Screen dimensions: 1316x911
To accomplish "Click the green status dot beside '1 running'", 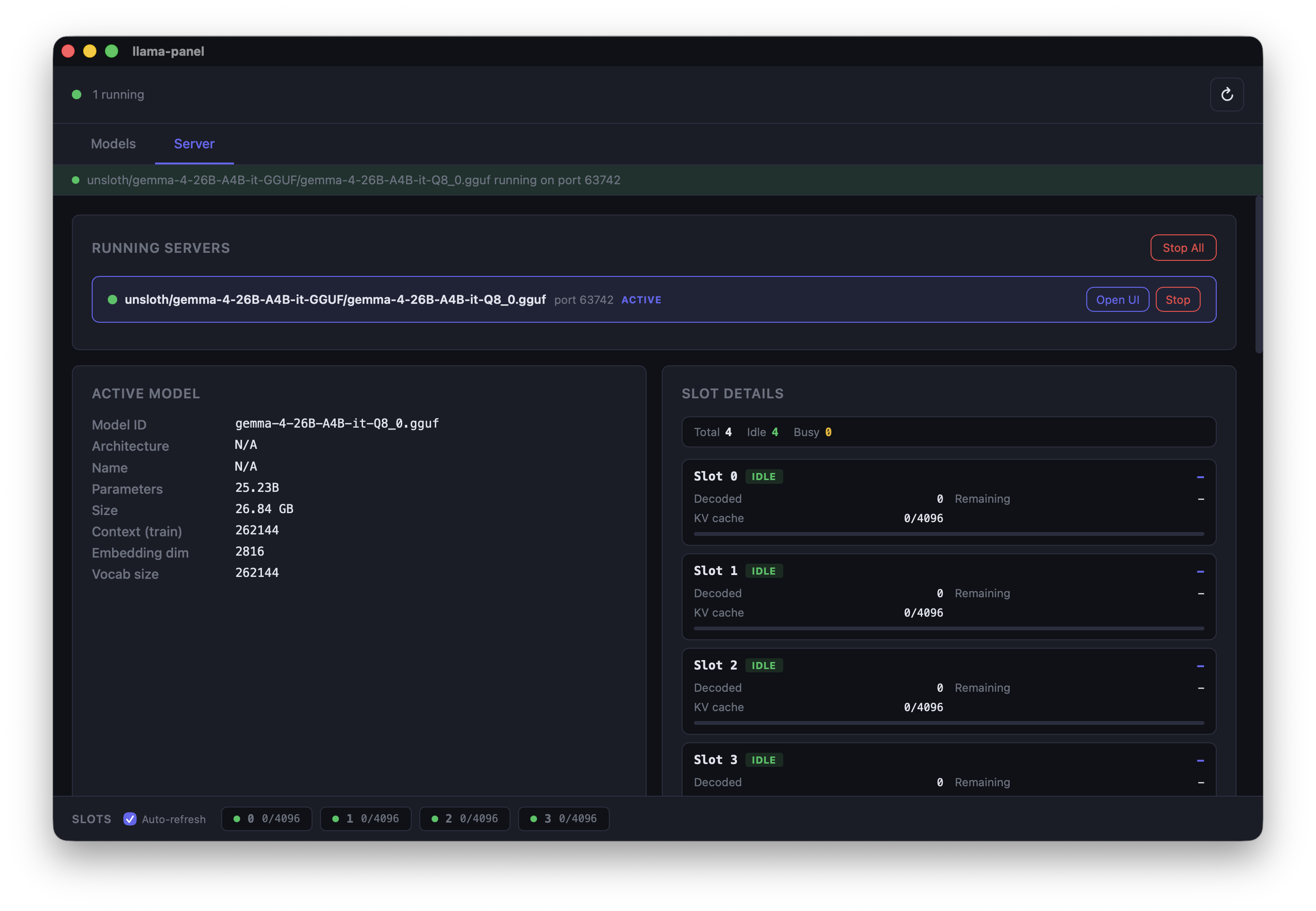I will pos(77,94).
